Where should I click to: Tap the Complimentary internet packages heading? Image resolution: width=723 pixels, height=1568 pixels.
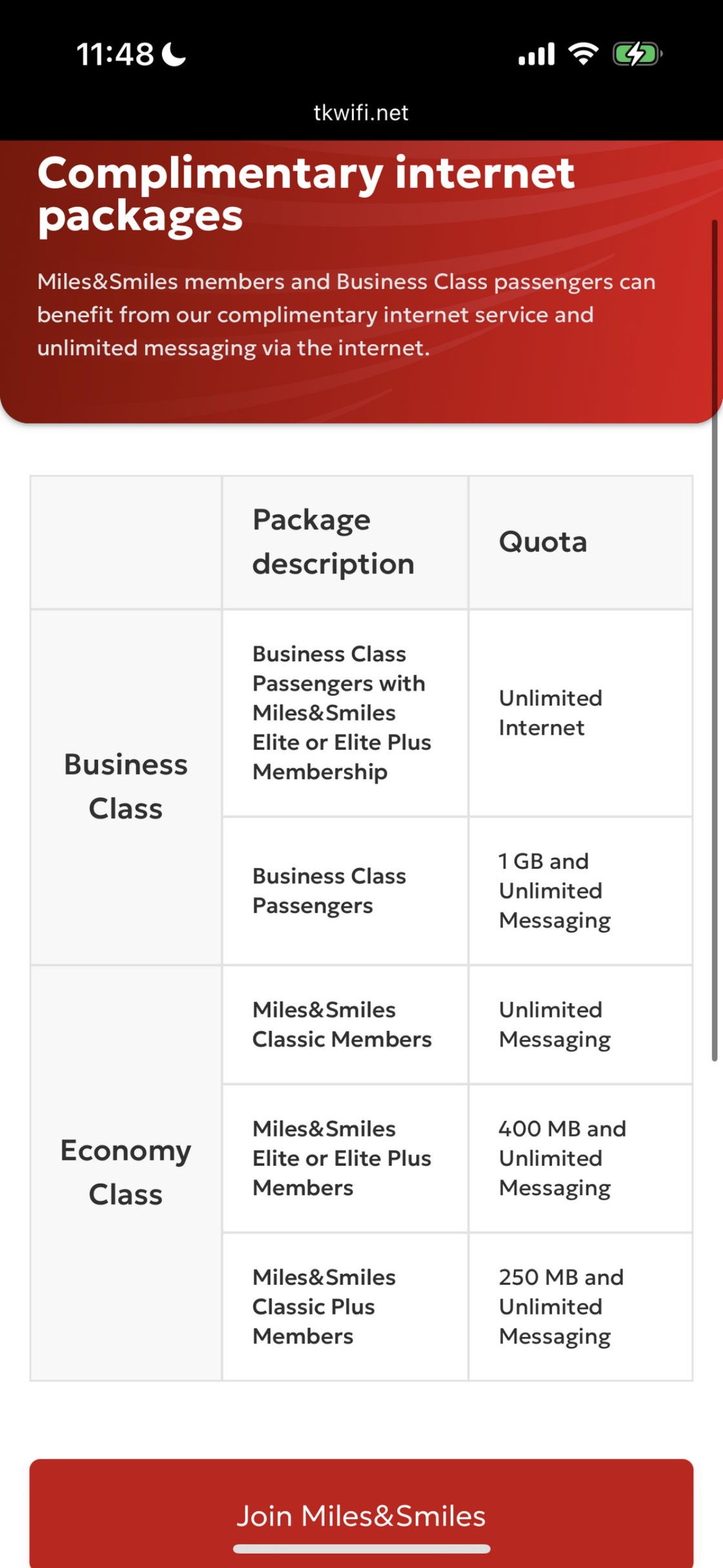coord(306,194)
